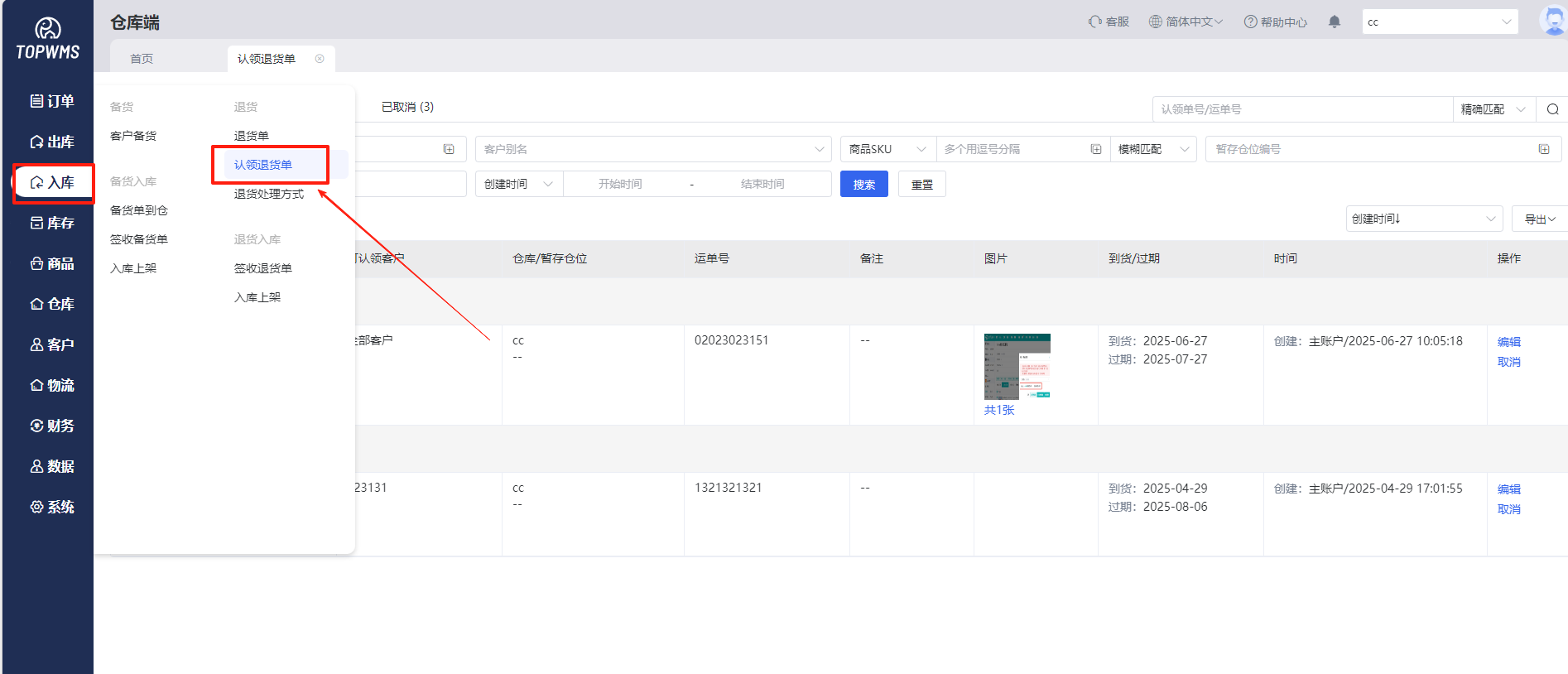The image size is (1568, 674).
Task: Open the 创建时间↓ sort dropdown
Action: pos(1424,219)
